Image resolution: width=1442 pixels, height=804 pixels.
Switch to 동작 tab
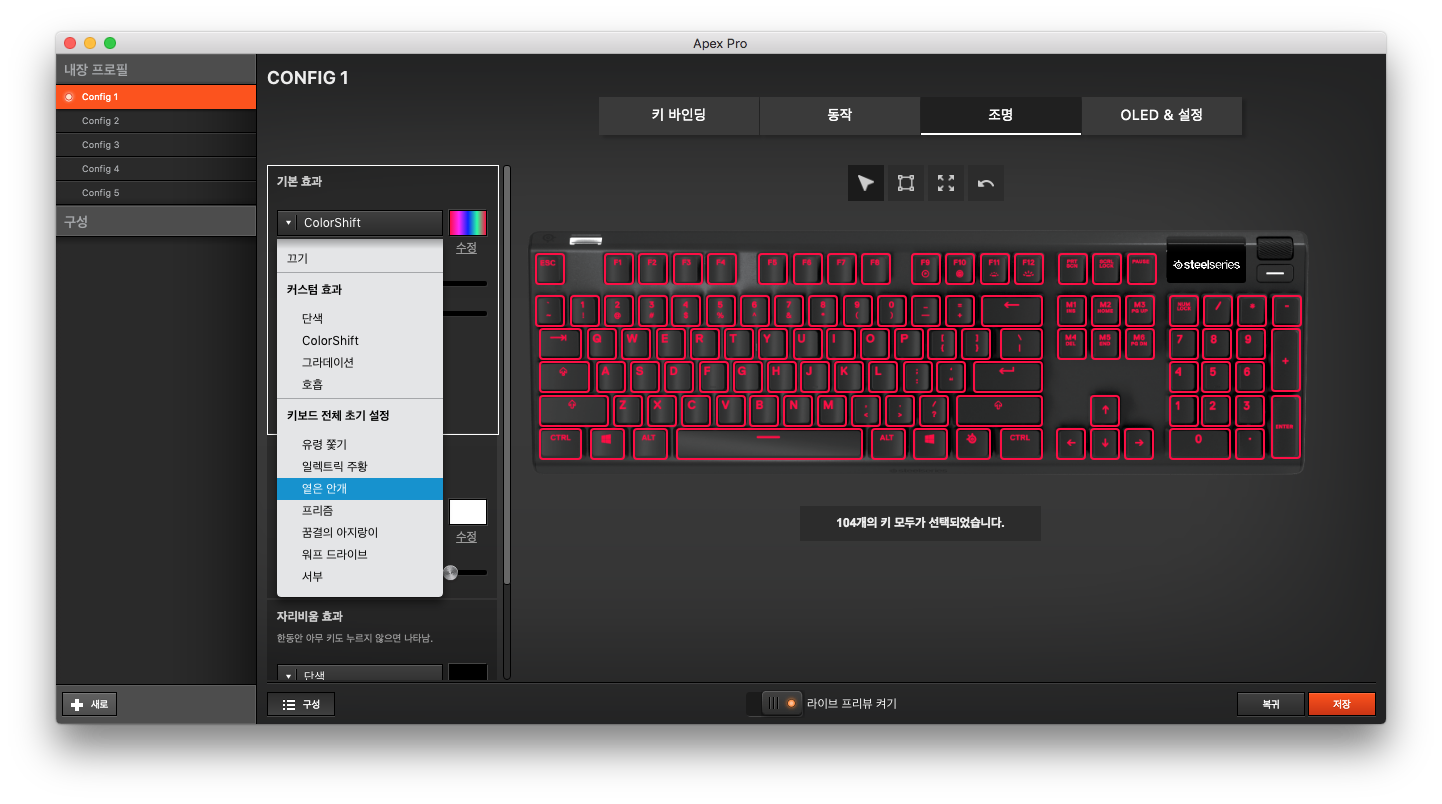tap(840, 115)
